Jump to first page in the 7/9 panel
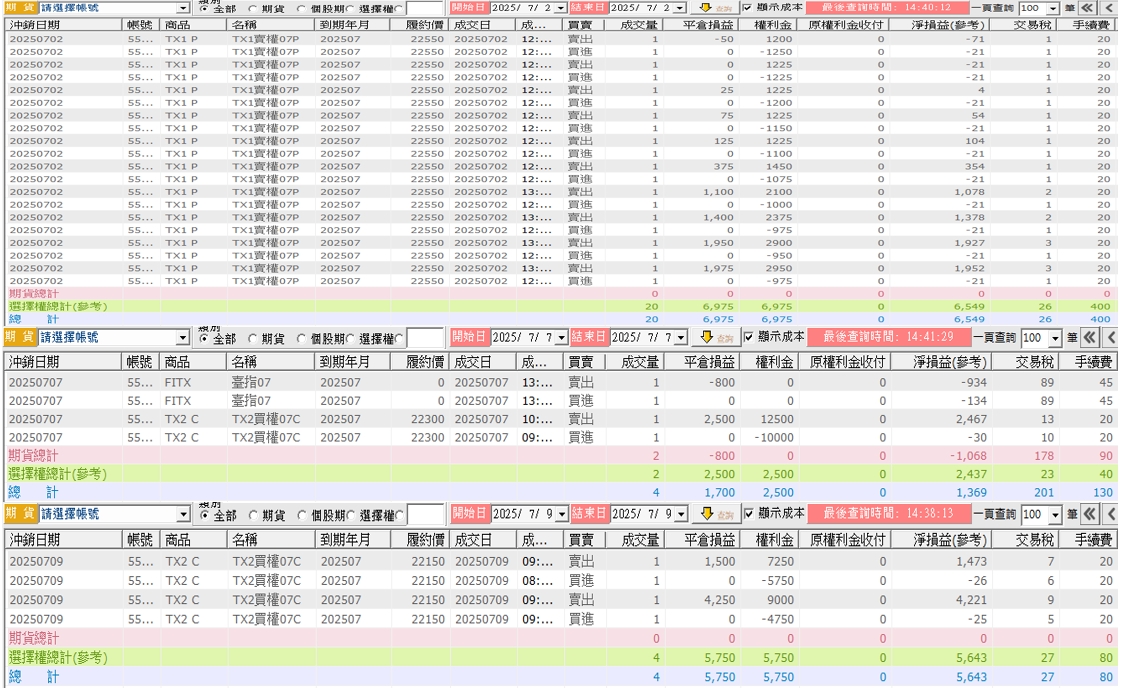Screen dimensions: 1122x690 click(1089, 513)
